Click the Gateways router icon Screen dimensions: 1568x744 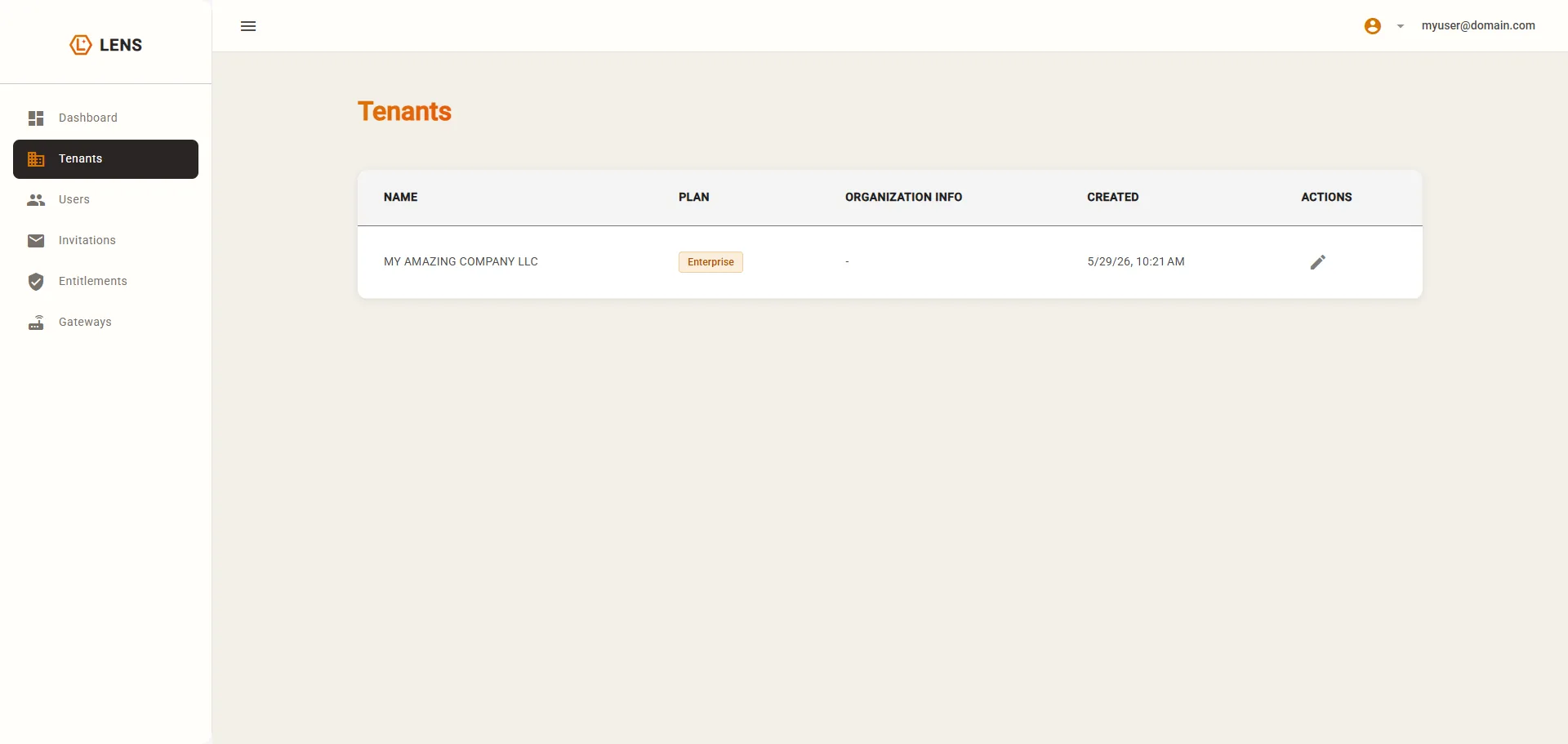click(x=36, y=323)
